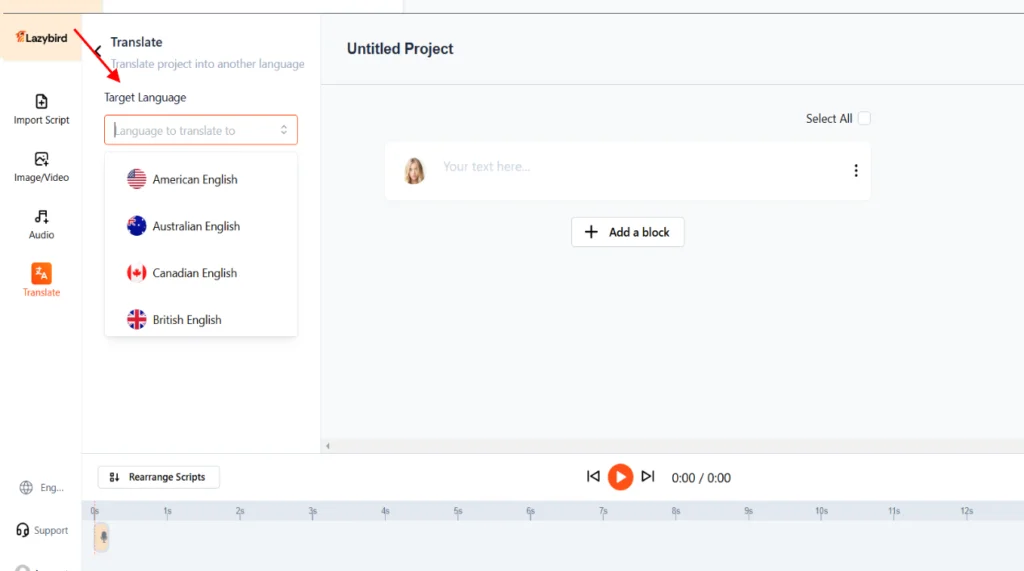Image resolution: width=1024 pixels, height=571 pixels.
Task: Choose American English from the list
Action: pyautogui.click(x=195, y=180)
